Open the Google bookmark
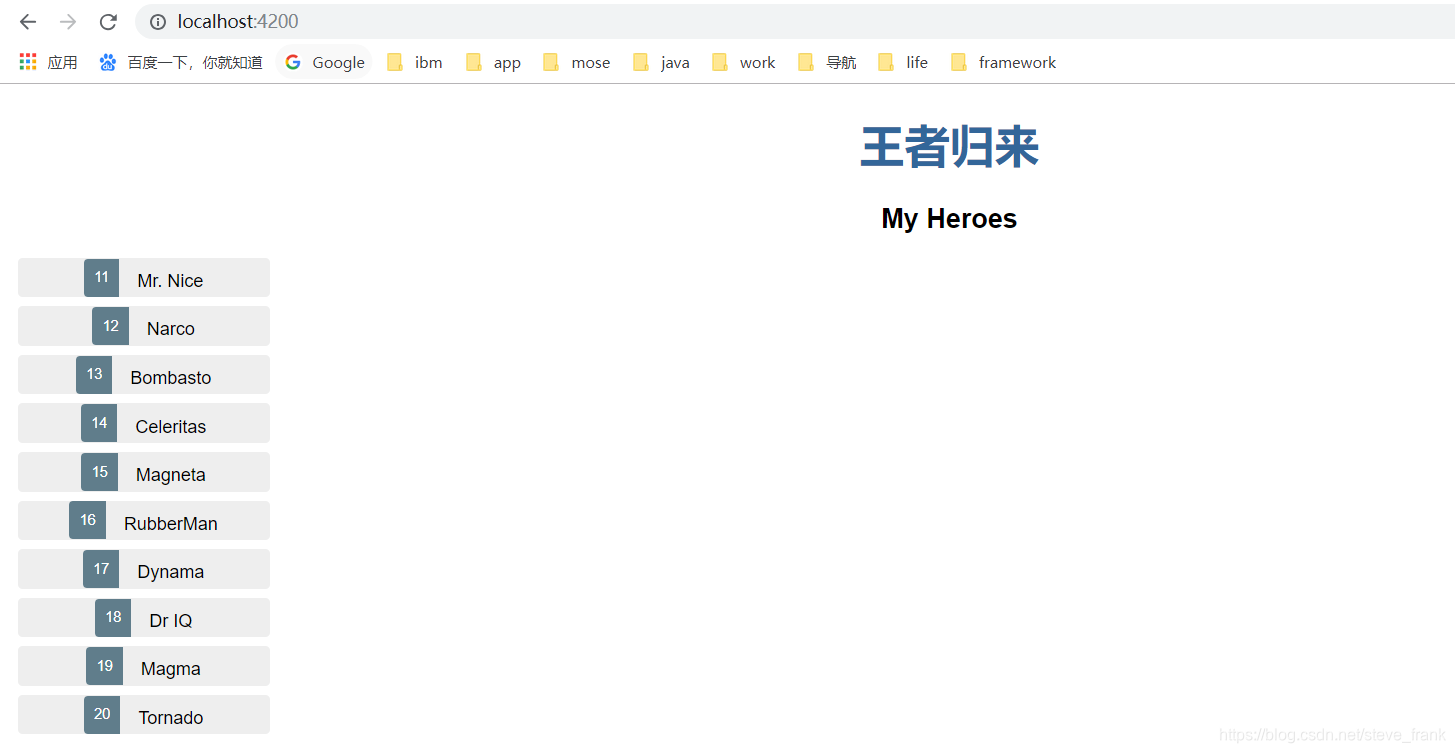The width and height of the screenshot is (1455, 753). 325,62
